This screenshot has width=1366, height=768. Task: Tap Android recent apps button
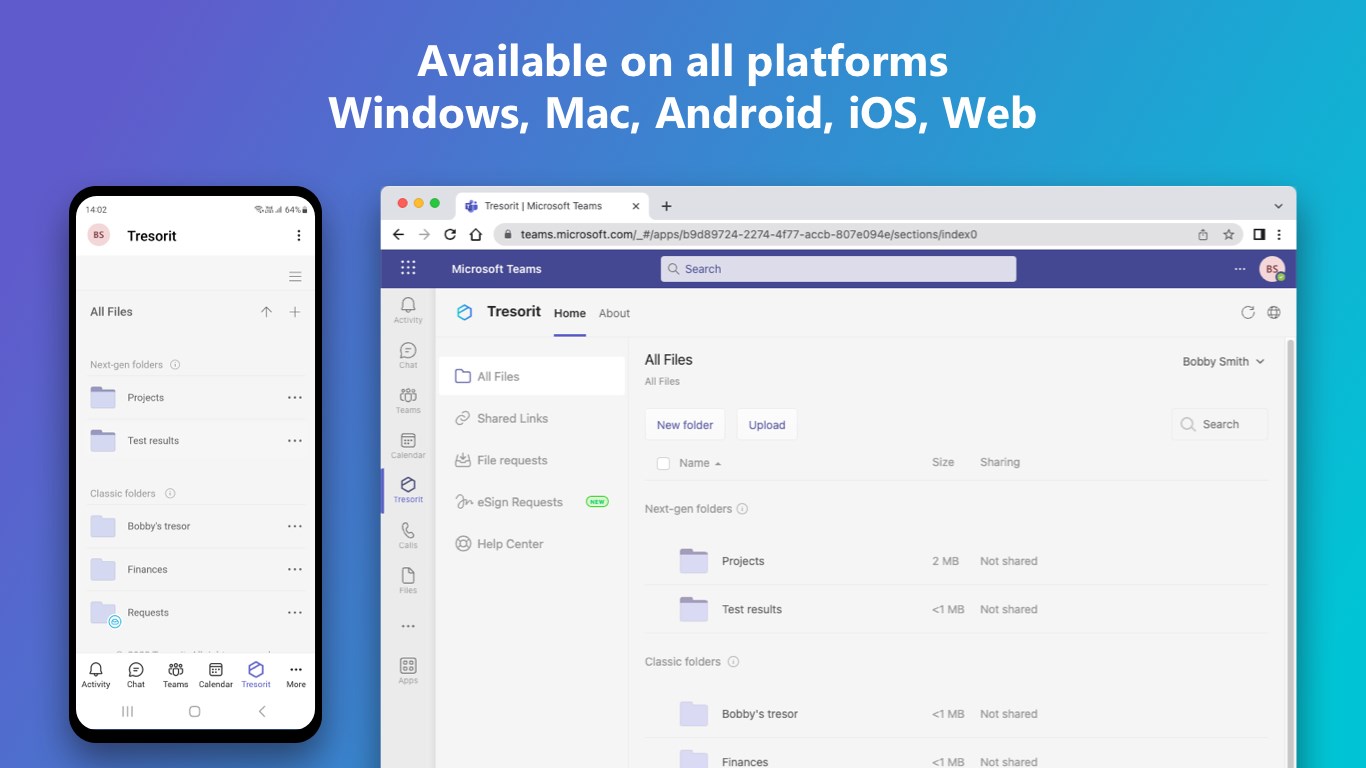coord(128,712)
